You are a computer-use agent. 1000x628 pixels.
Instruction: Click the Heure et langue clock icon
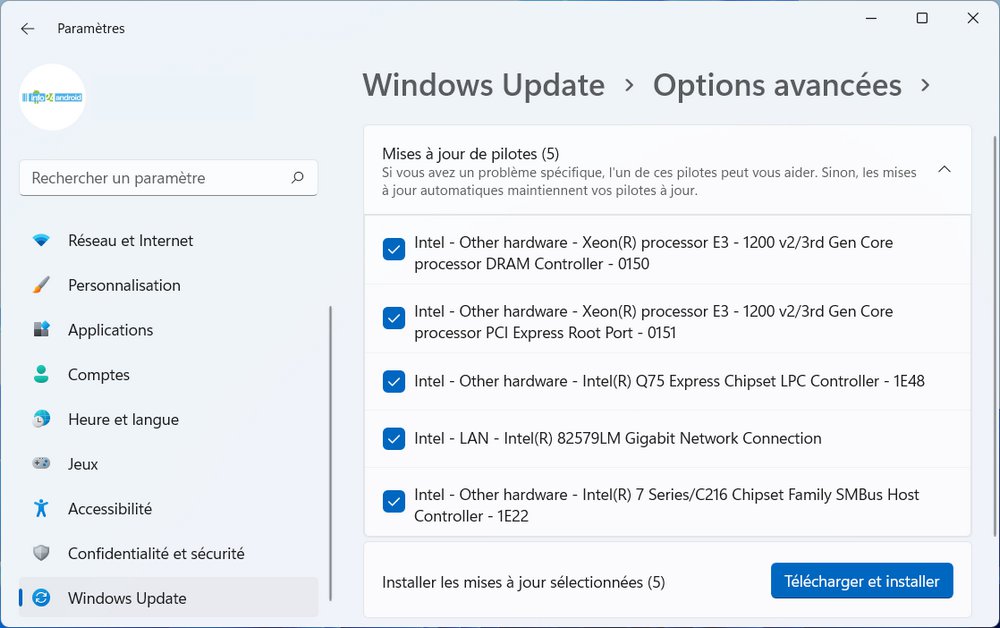41,419
